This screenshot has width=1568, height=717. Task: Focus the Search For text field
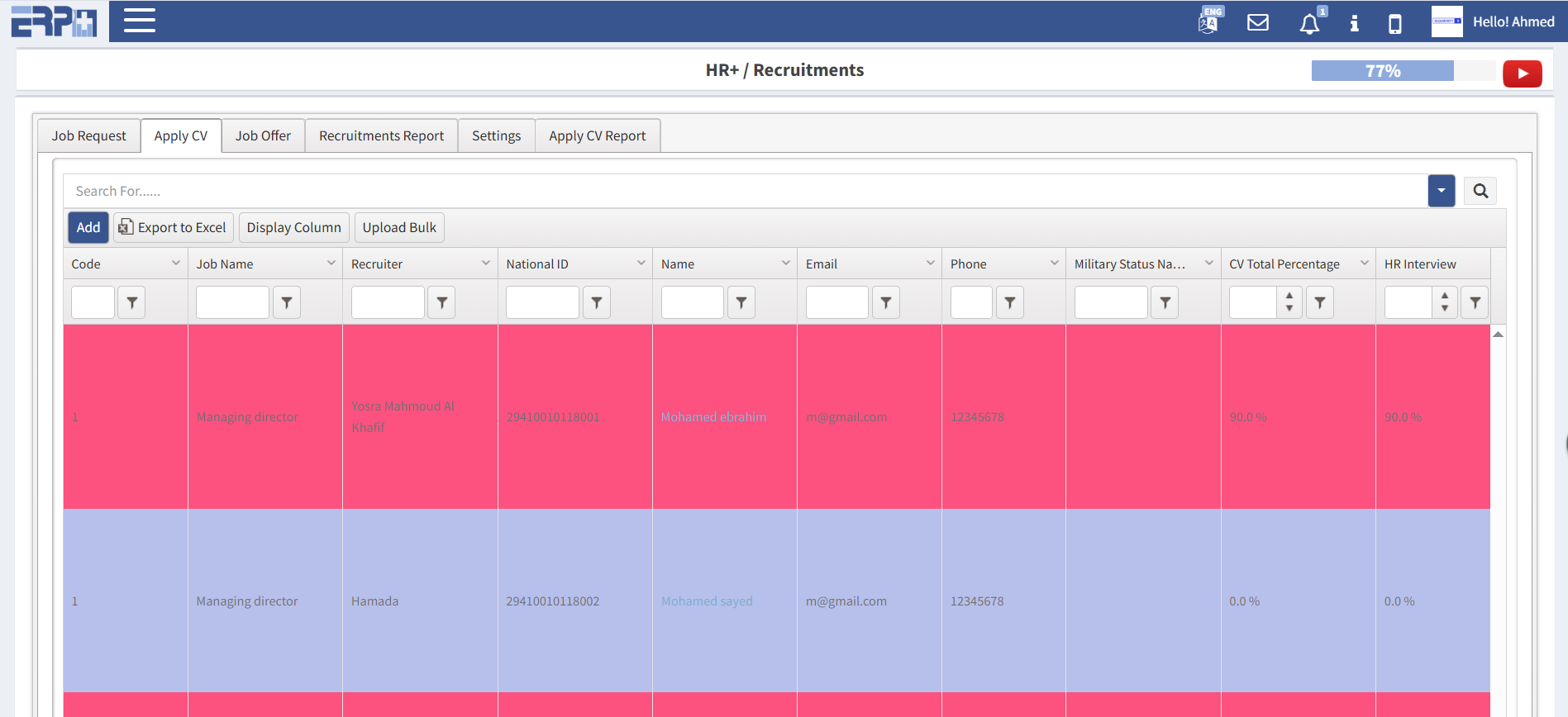[744, 191]
